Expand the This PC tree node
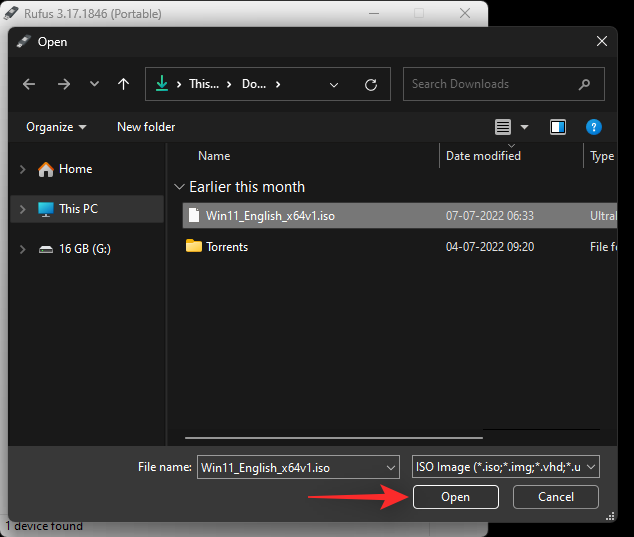Viewport: 634px width, 537px height. [x=23, y=209]
